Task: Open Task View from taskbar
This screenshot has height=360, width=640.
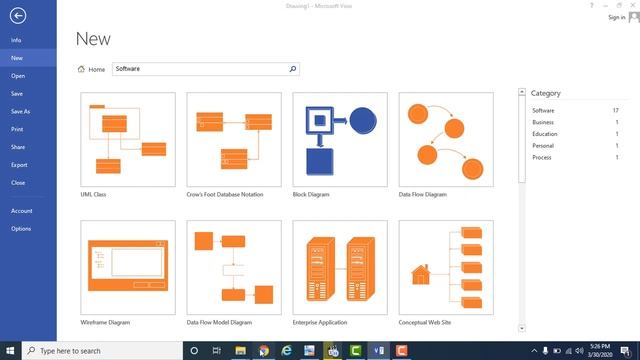Action: coord(217,351)
